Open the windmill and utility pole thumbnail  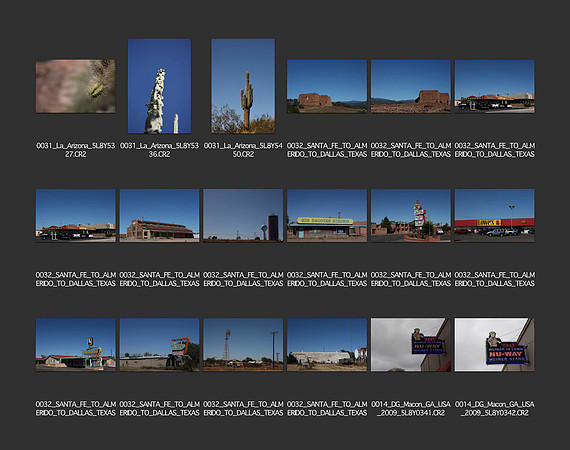pyautogui.click(x=243, y=345)
